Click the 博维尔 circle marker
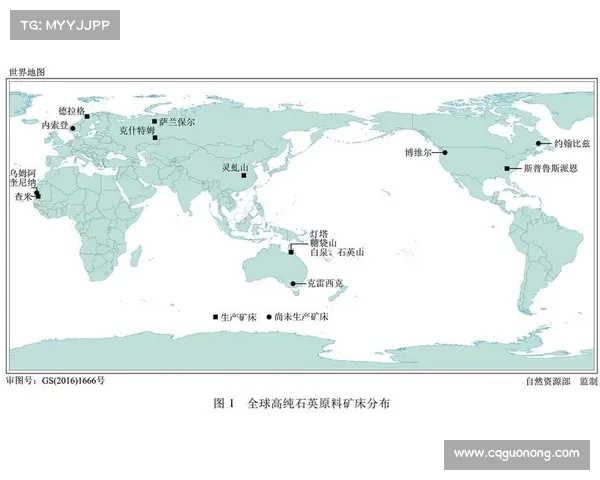The width and height of the screenshot is (600, 480). click(x=445, y=153)
